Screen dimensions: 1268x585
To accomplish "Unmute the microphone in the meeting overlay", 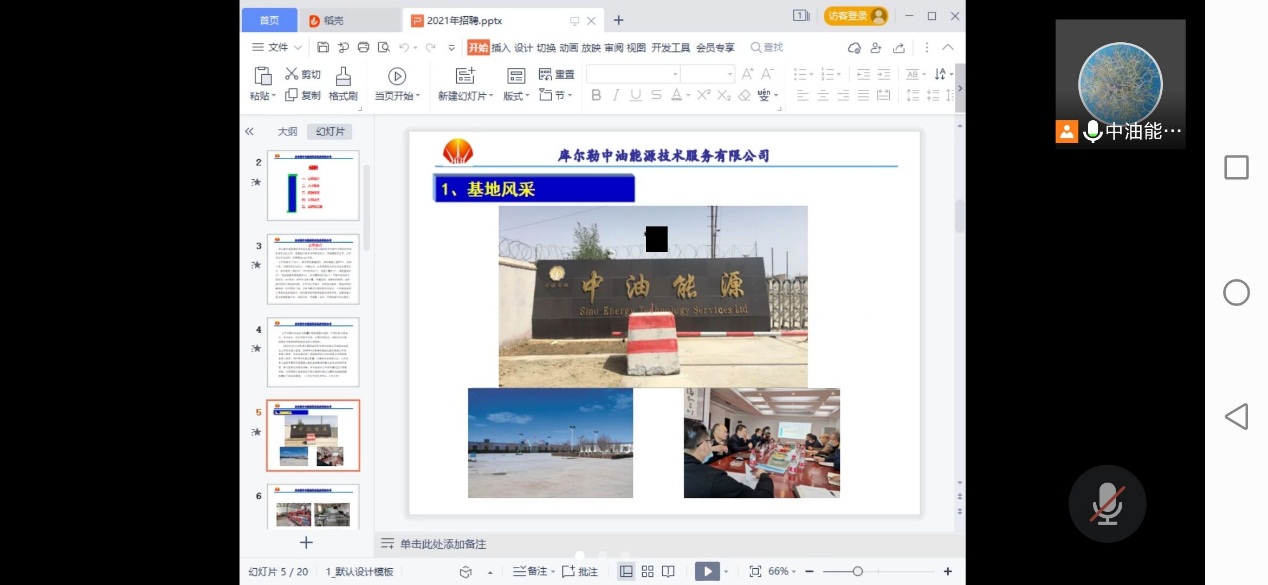I will pos(1106,505).
